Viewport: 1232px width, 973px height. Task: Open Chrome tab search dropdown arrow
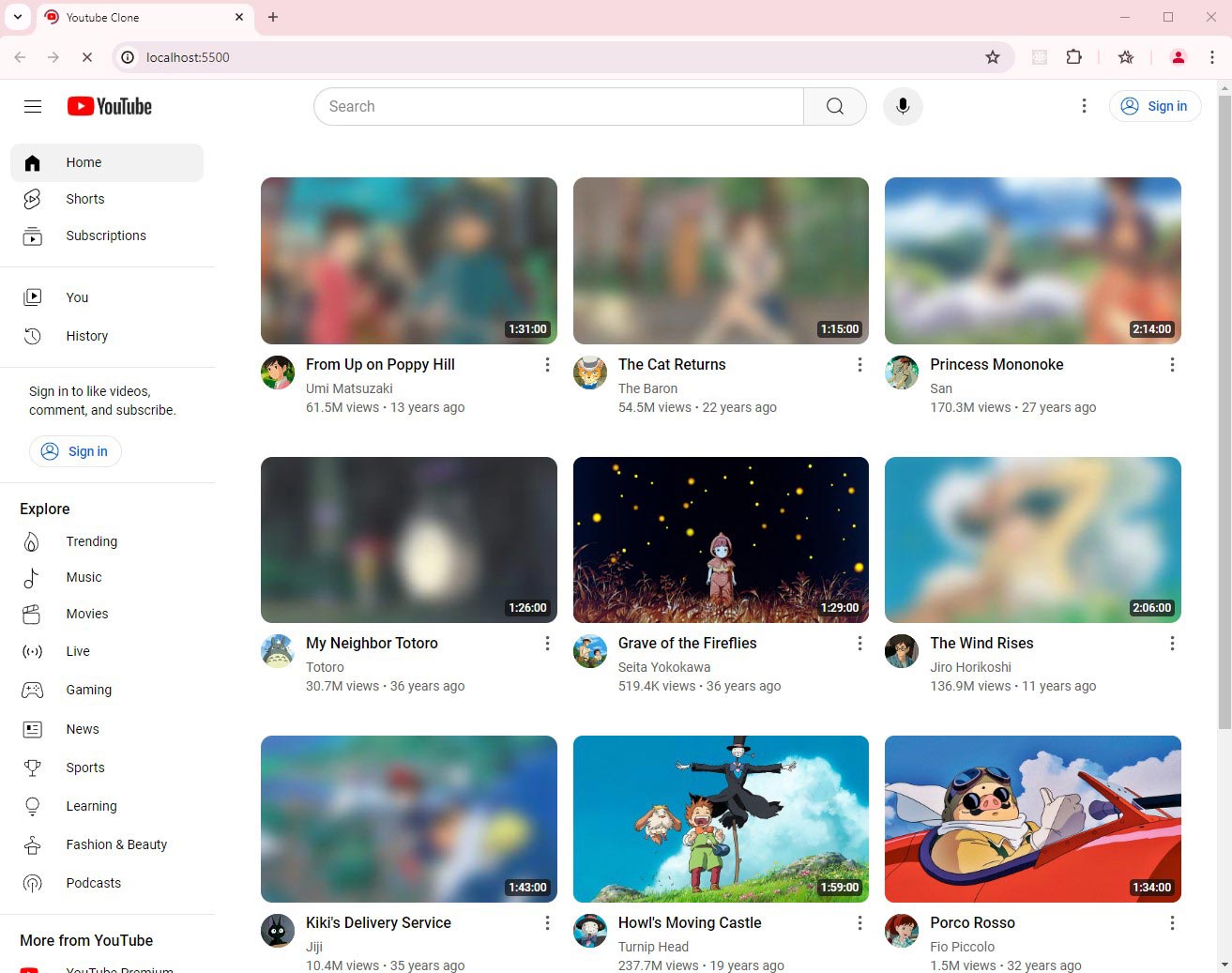[17, 17]
